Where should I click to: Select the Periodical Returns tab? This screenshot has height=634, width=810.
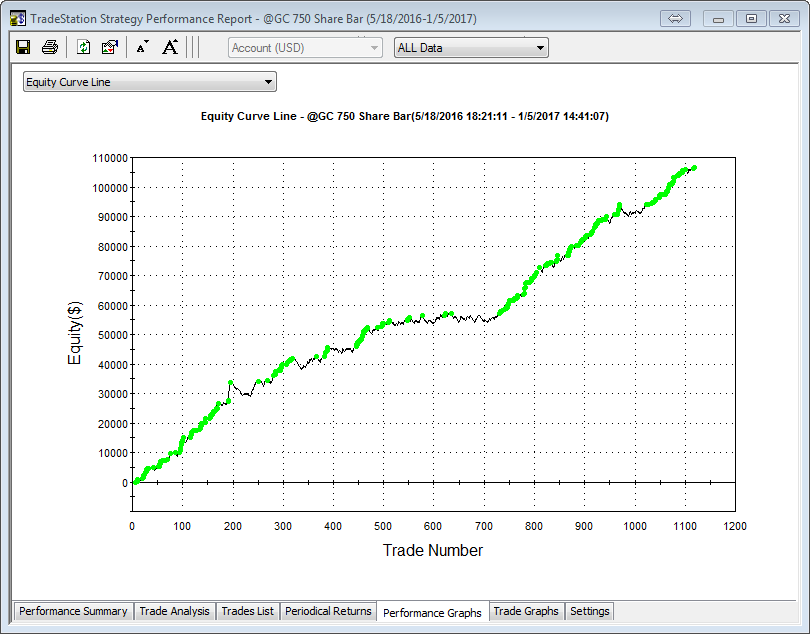coord(328,611)
